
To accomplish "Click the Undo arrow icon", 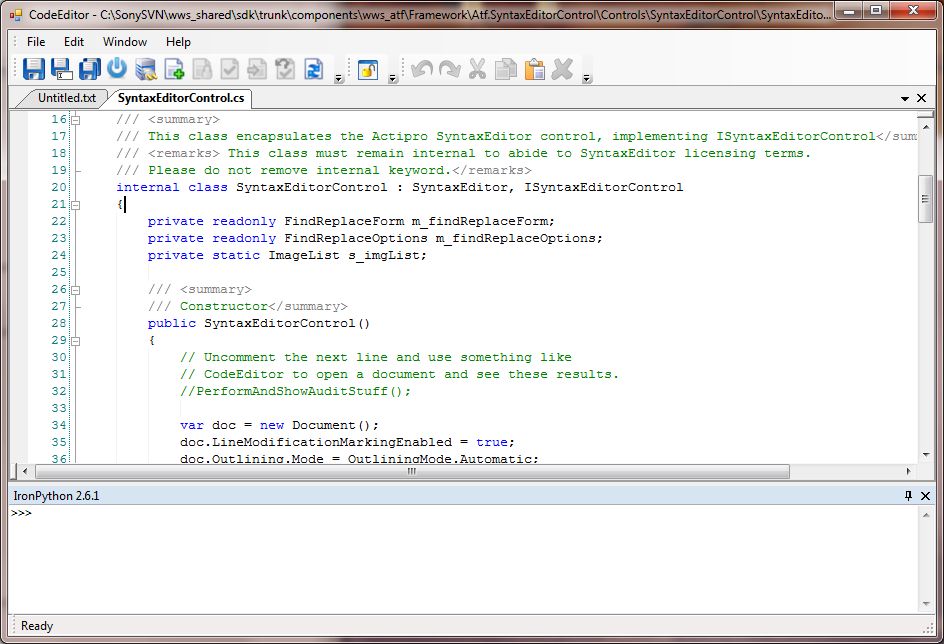I will tap(422, 69).
